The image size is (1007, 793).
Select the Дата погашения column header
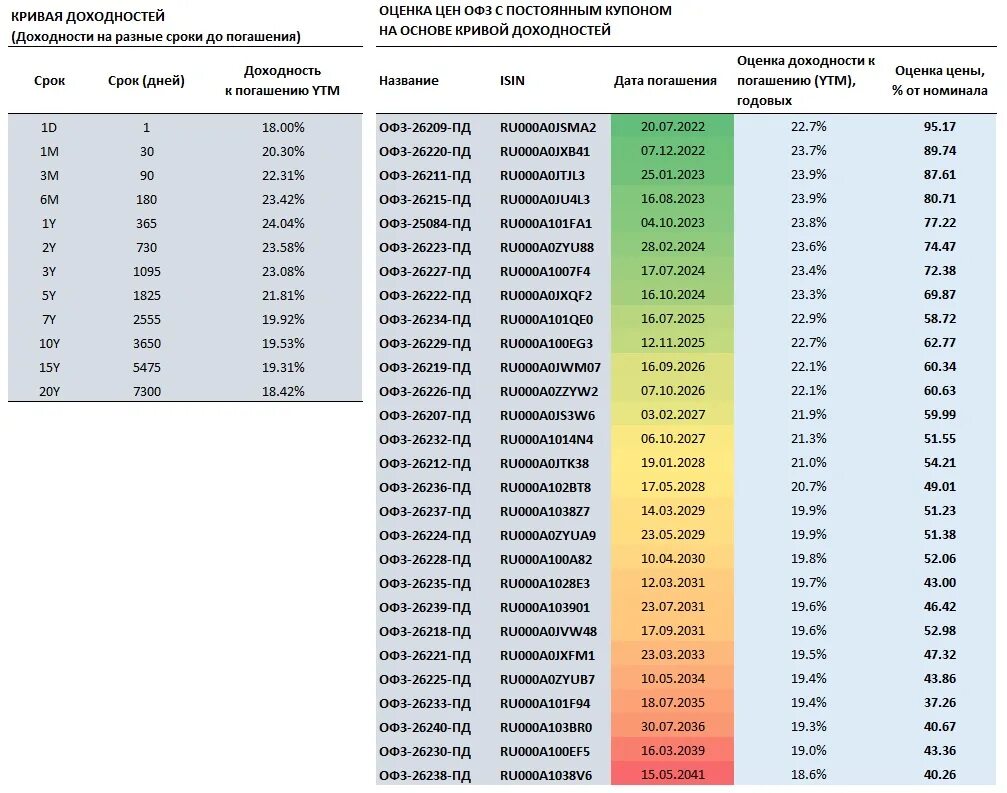[x=665, y=81]
